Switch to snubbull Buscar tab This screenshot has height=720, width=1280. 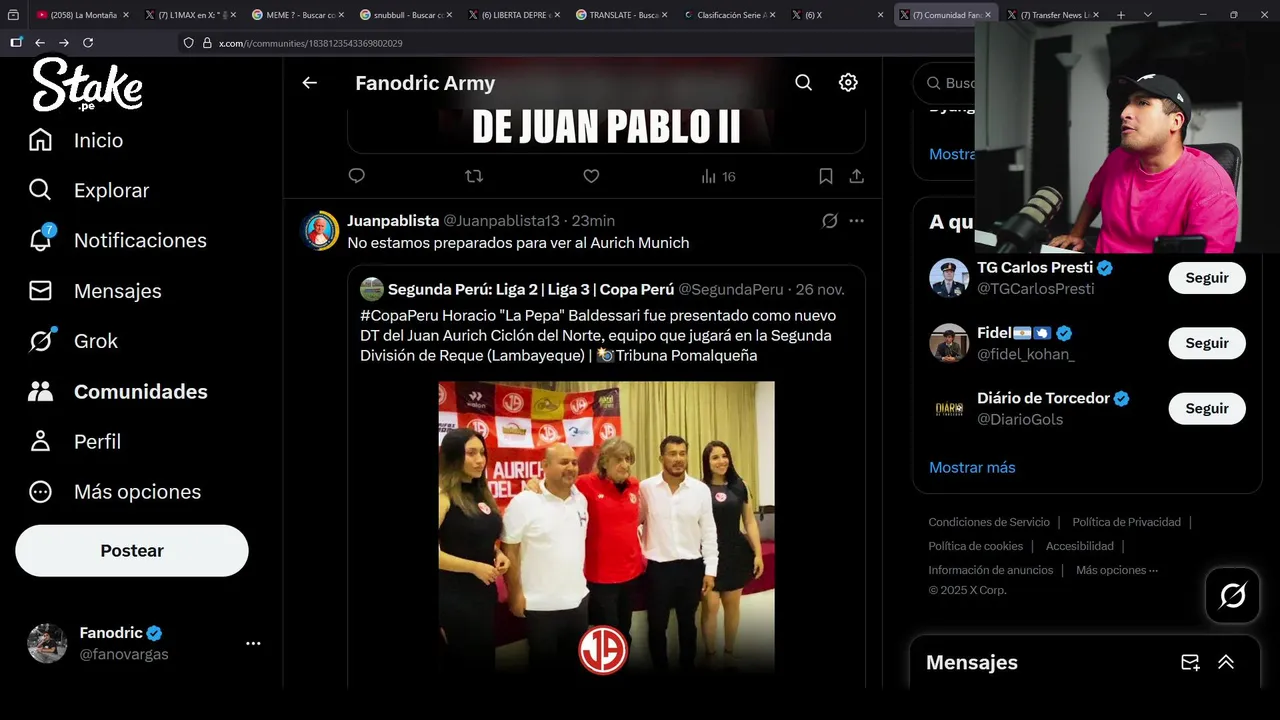tap(404, 15)
